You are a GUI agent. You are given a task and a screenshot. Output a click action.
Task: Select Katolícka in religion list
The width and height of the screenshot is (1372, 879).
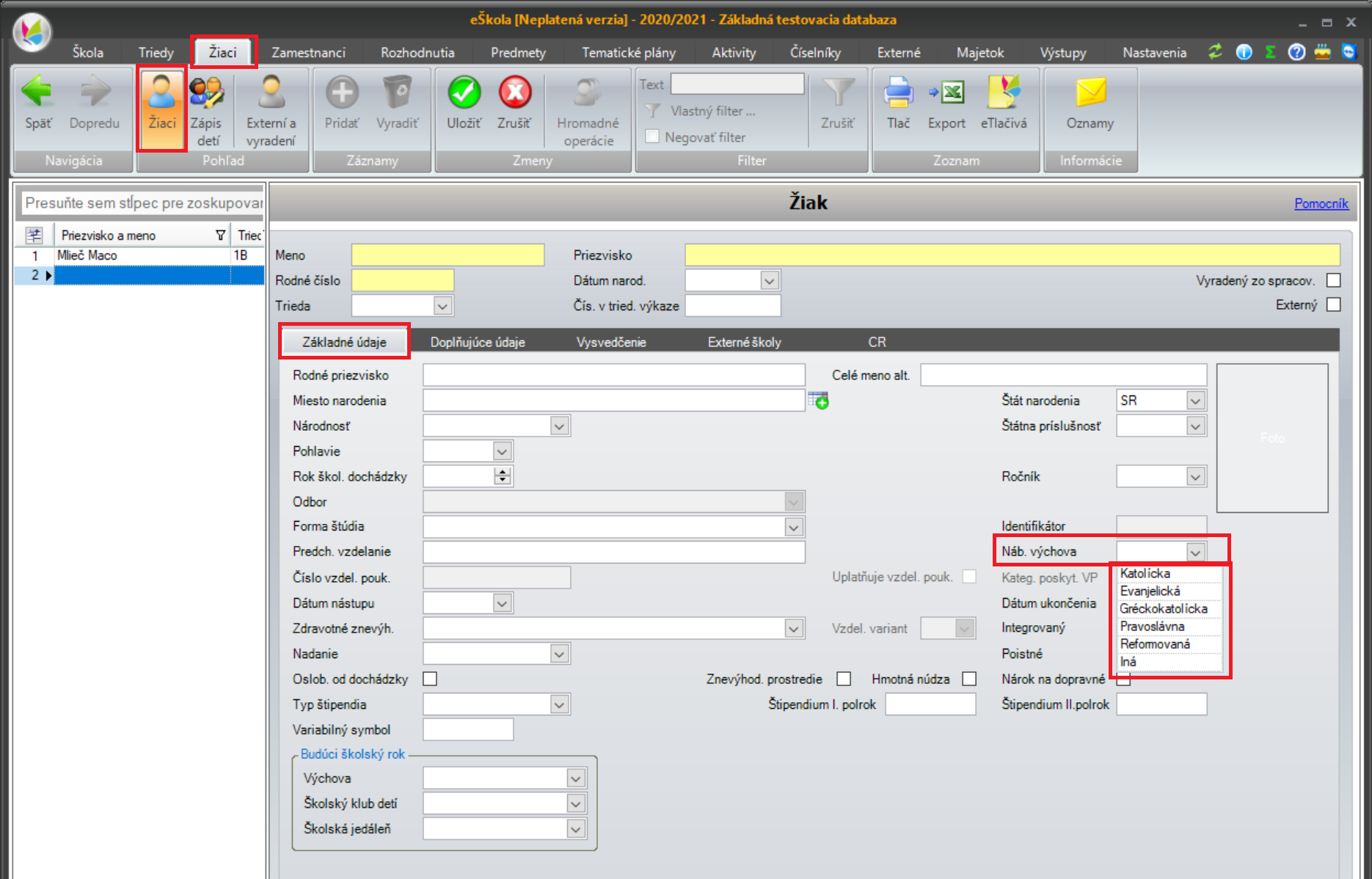point(1170,574)
